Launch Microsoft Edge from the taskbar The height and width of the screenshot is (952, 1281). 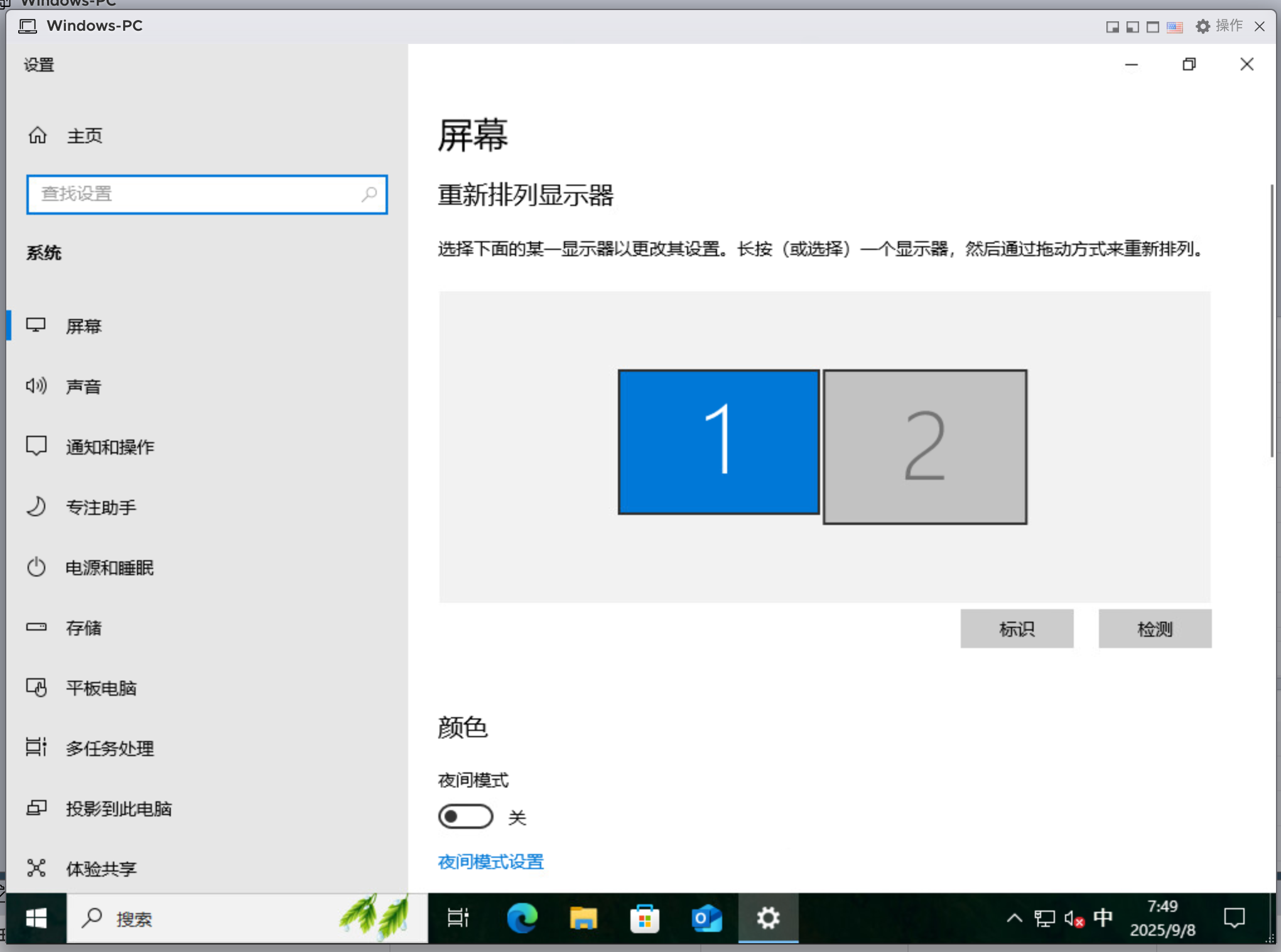[x=522, y=918]
